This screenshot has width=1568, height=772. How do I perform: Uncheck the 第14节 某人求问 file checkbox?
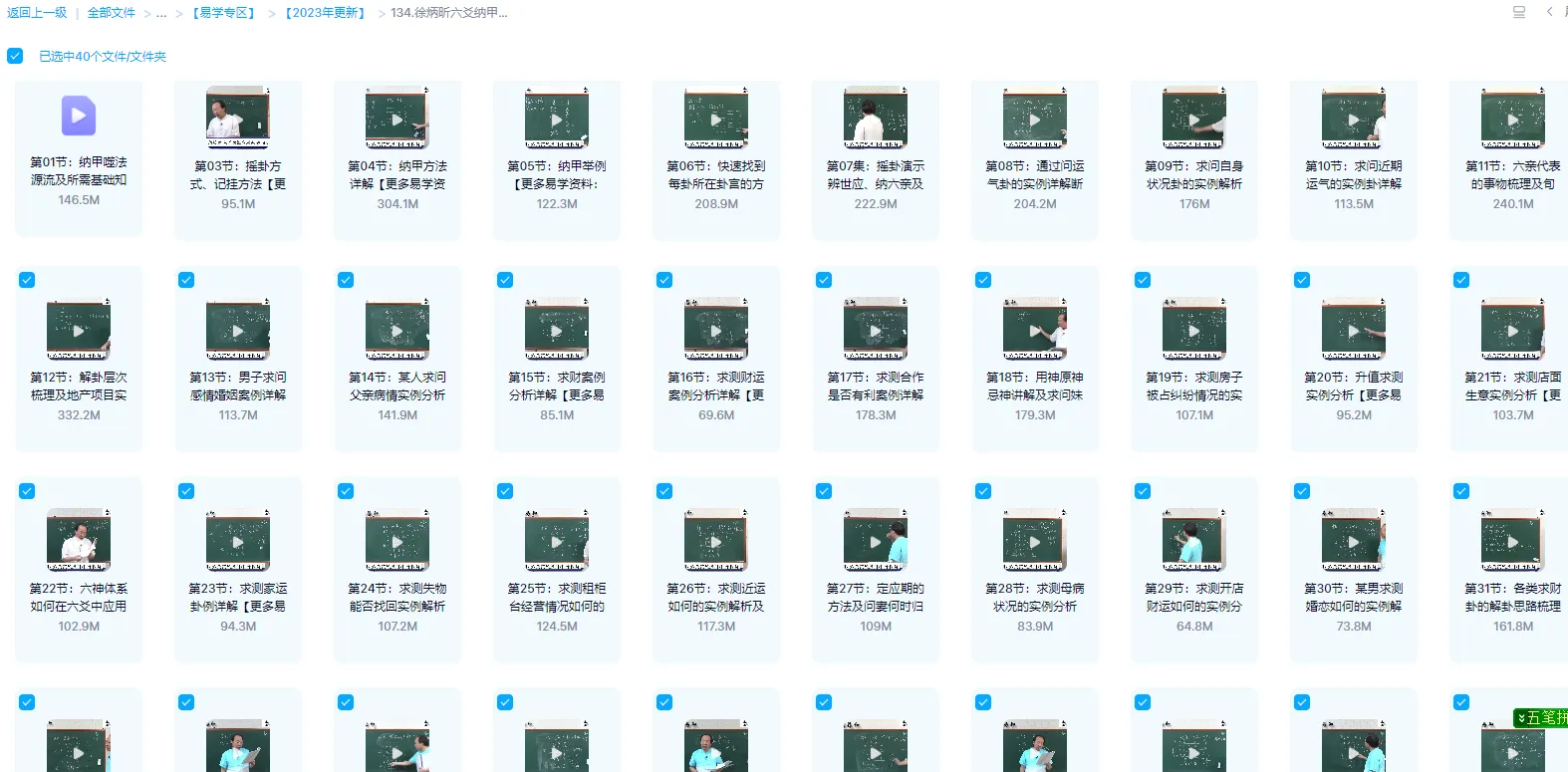click(346, 280)
